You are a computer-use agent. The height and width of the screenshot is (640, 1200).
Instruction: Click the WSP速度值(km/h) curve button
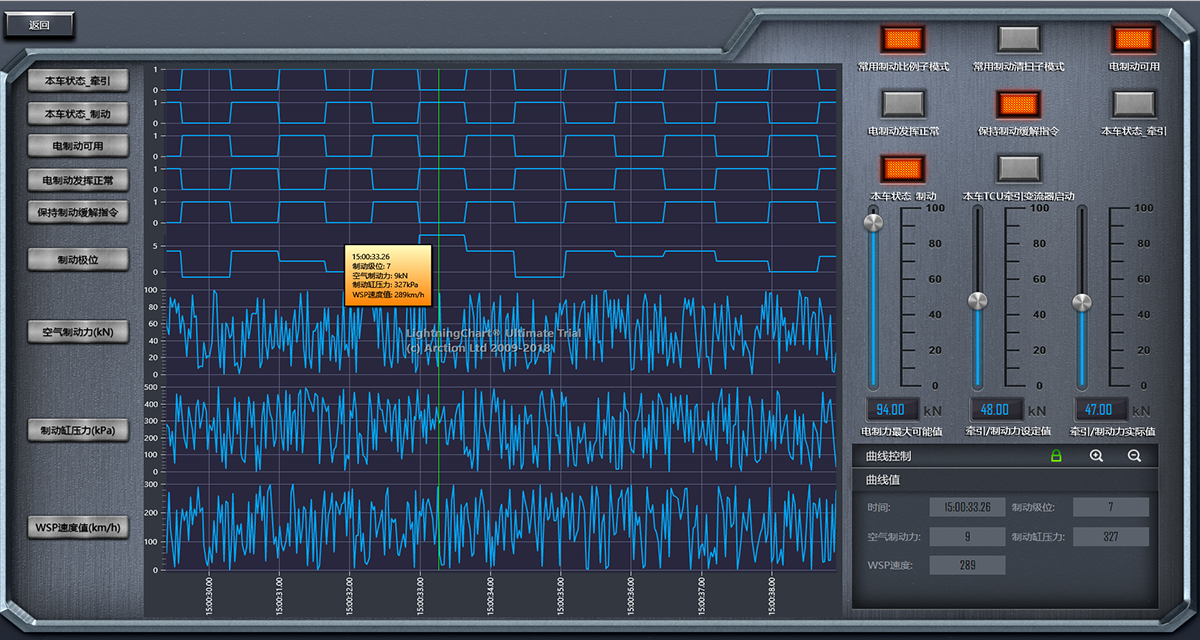[79, 527]
